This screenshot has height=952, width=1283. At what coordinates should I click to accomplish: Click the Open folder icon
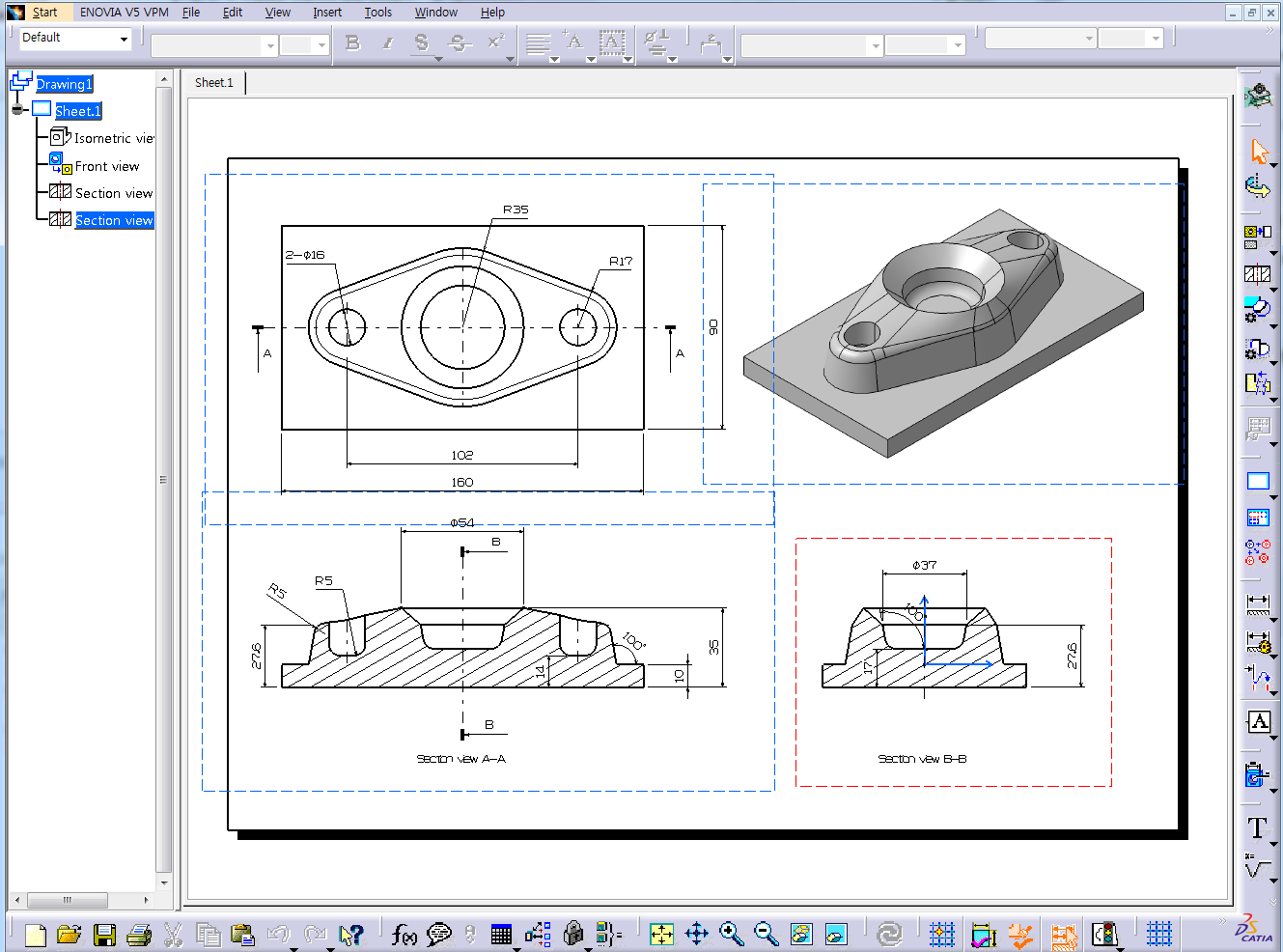69,934
